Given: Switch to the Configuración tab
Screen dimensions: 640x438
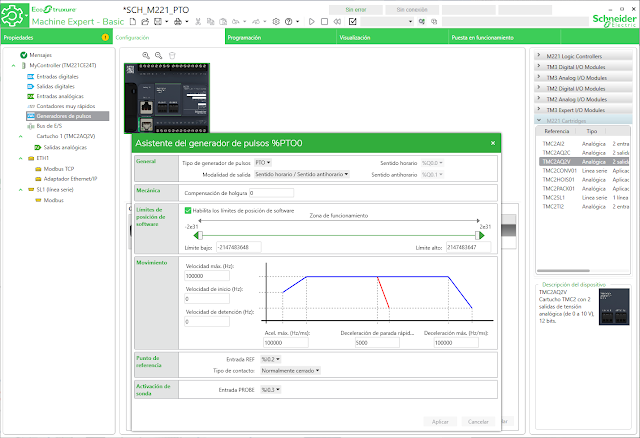Looking at the screenshot, I should coord(169,37).
